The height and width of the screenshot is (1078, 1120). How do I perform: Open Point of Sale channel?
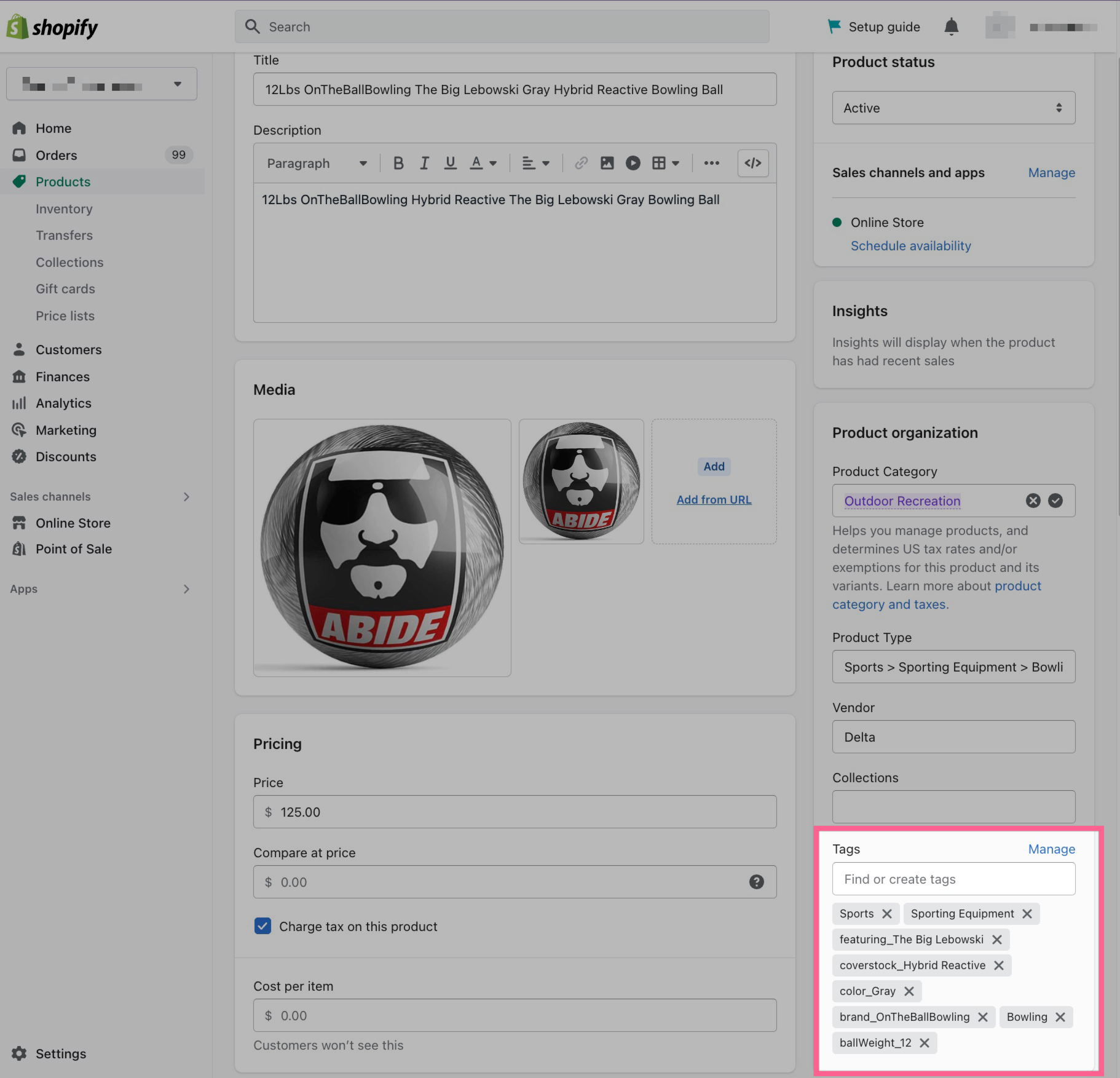(x=73, y=549)
